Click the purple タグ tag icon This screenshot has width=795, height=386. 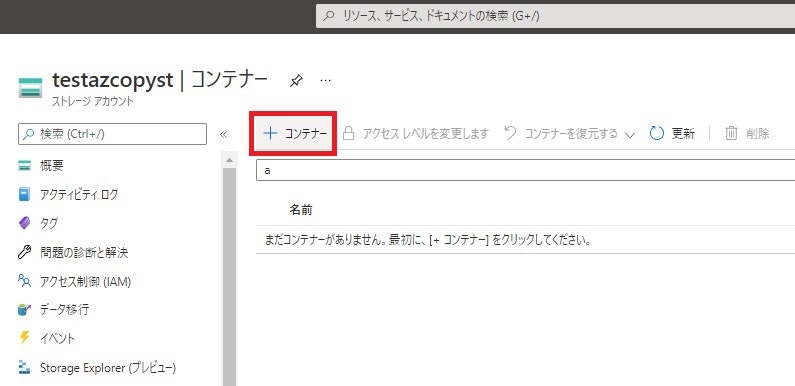(24, 223)
